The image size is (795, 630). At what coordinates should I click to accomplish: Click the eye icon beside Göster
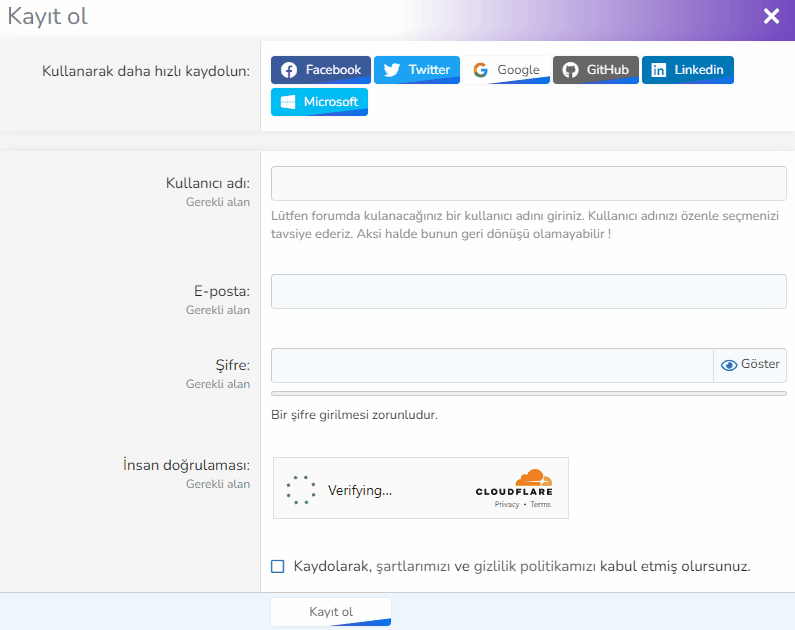[728, 365]
